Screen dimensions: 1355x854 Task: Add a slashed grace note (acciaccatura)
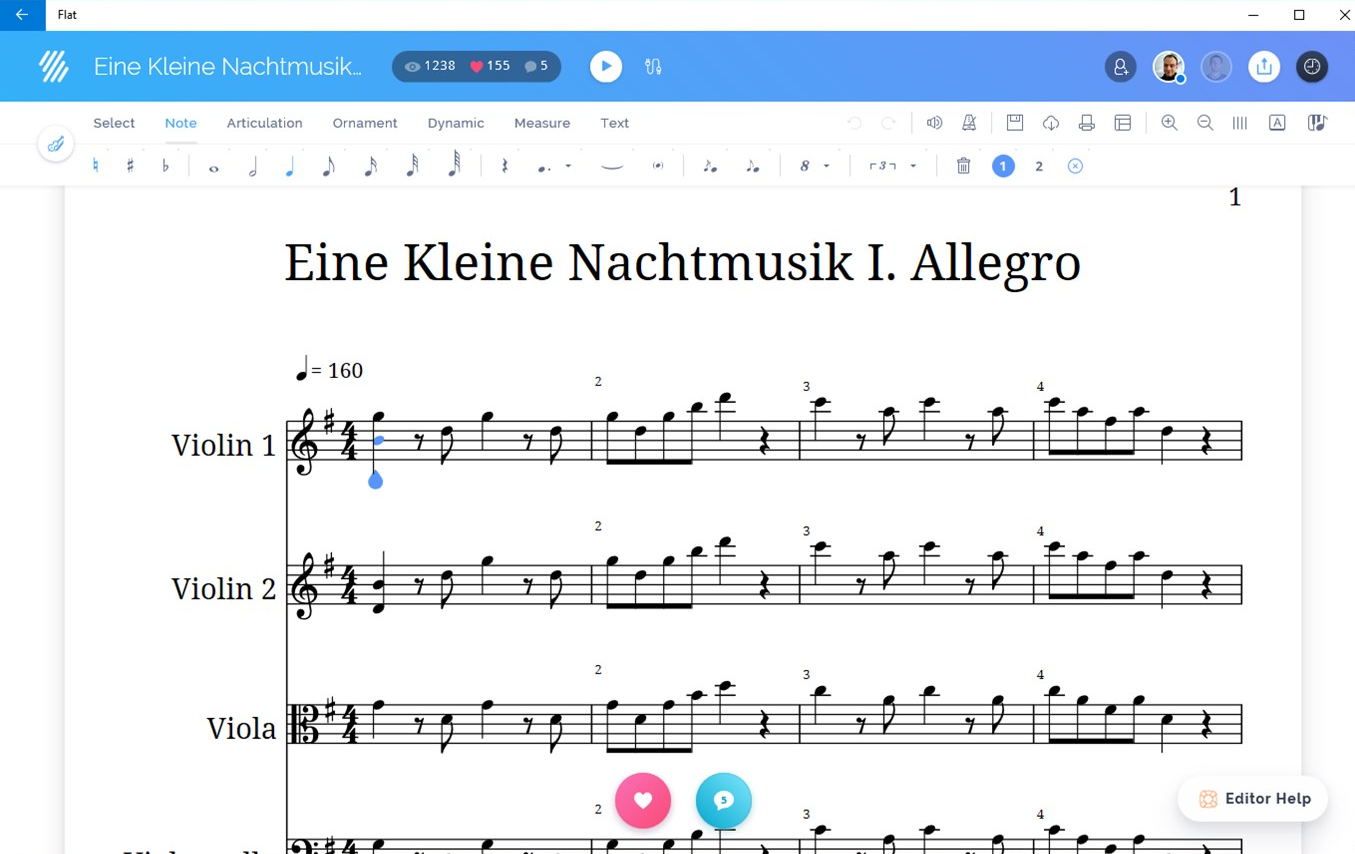pos(710,167)
